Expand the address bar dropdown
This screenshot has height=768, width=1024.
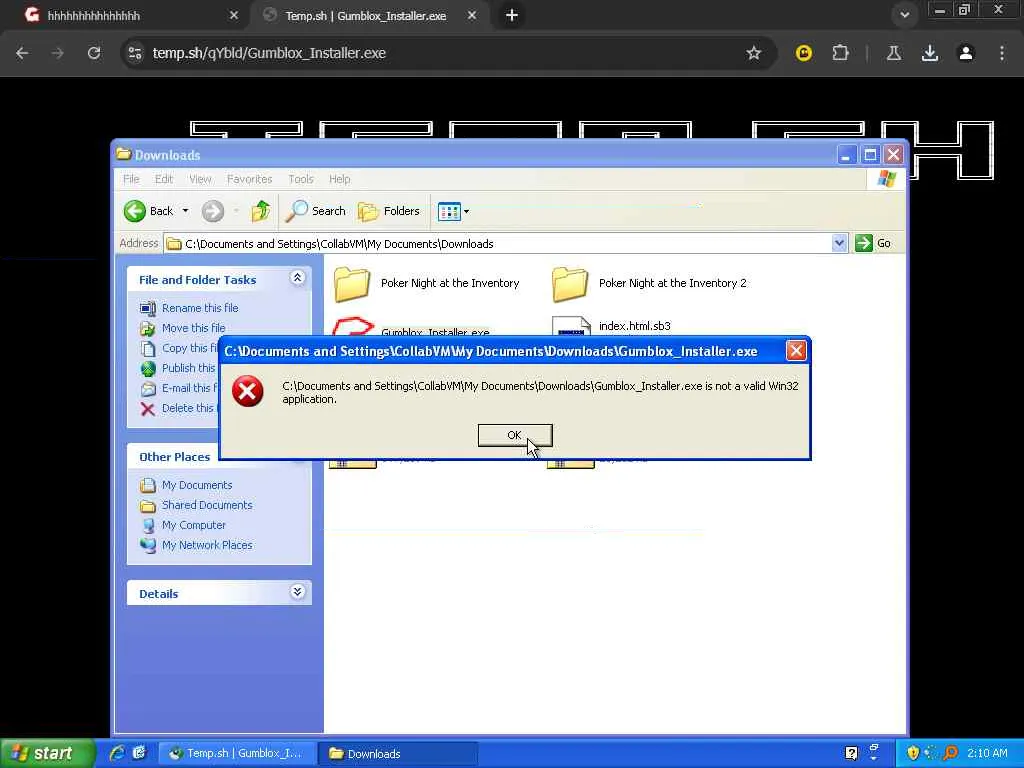(x=840, y=244)
